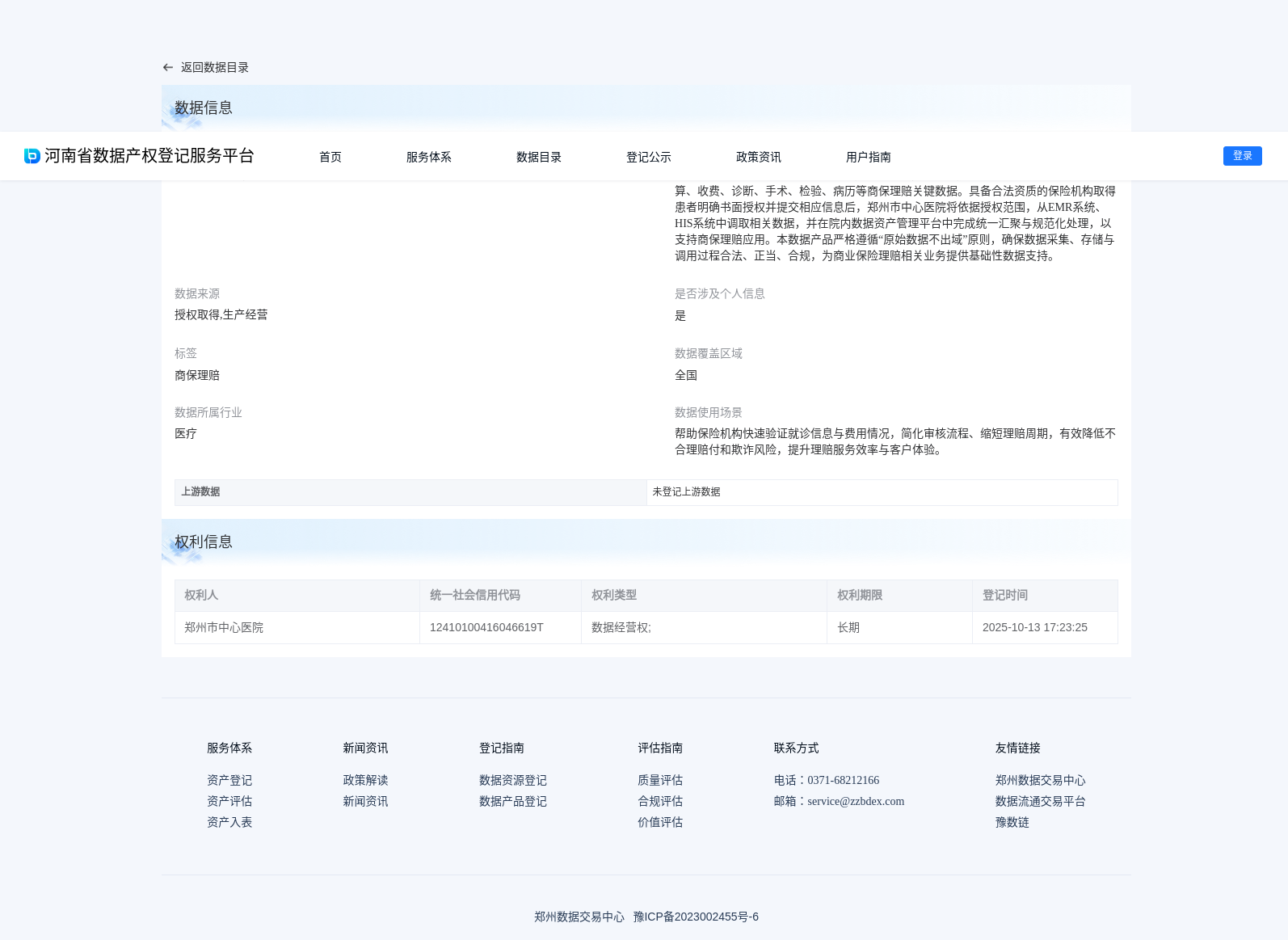
Task: Click the email service@zzbdex.com
Action: (856, 801)
